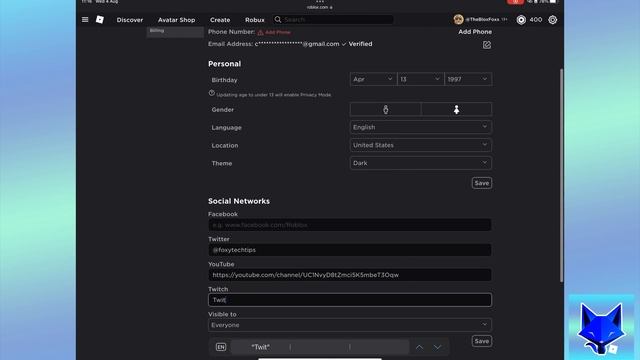Open the Language dropdown
640x360 pixels.
point(421,127)
